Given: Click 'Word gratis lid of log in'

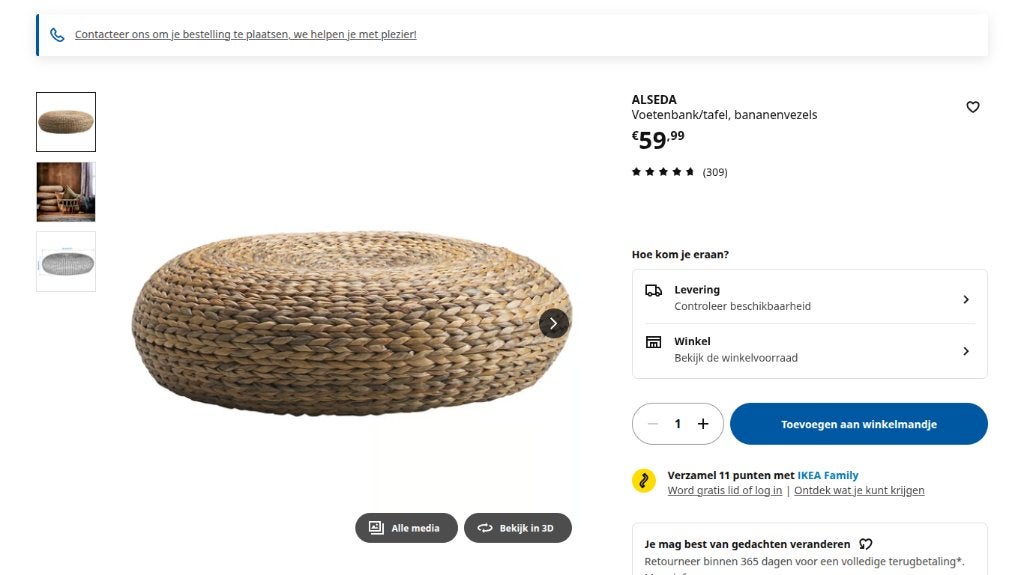Looking at the screenshot, I should 724,490.
